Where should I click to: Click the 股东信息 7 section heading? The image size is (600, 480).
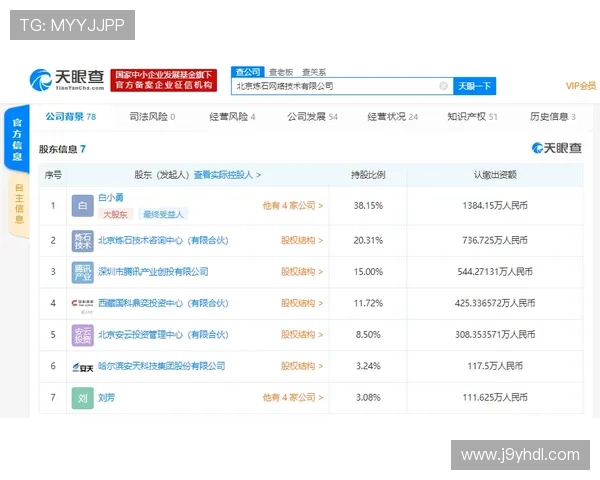[62, 149]
